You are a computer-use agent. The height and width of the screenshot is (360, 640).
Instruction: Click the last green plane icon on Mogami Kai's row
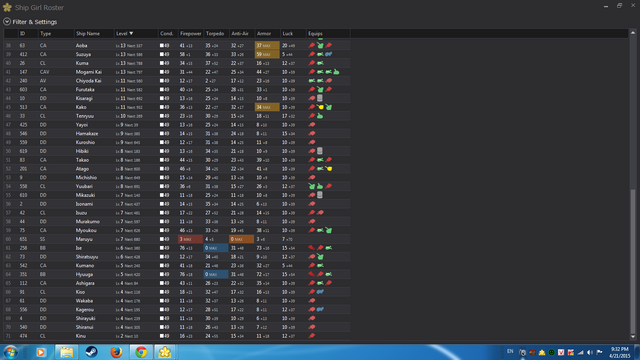point(336,72)
